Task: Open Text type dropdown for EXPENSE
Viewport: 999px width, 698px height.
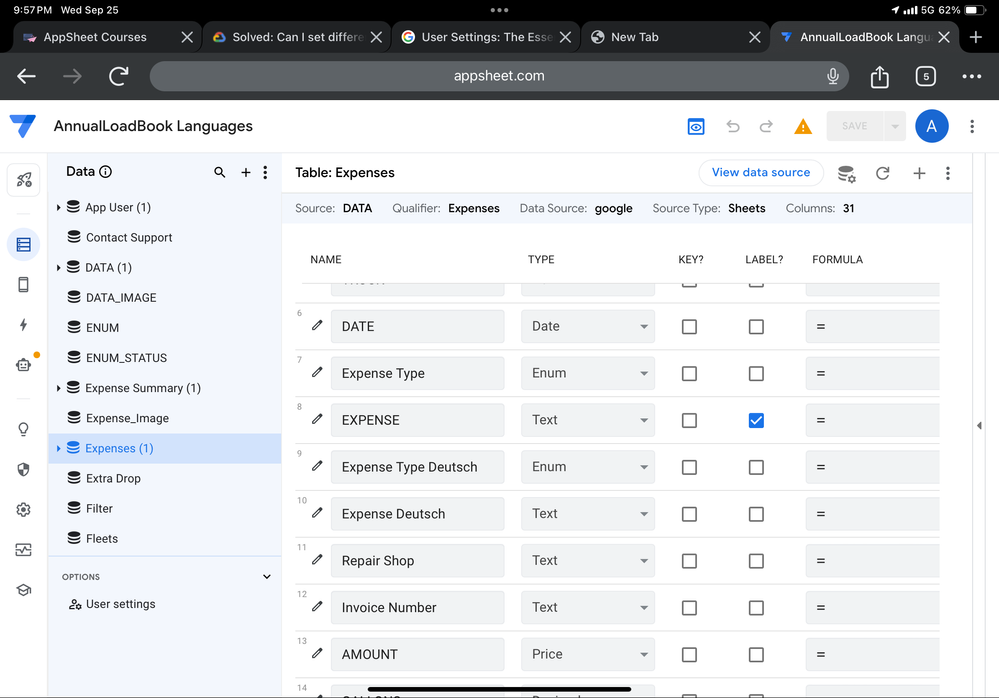Action: pos(587,420)
